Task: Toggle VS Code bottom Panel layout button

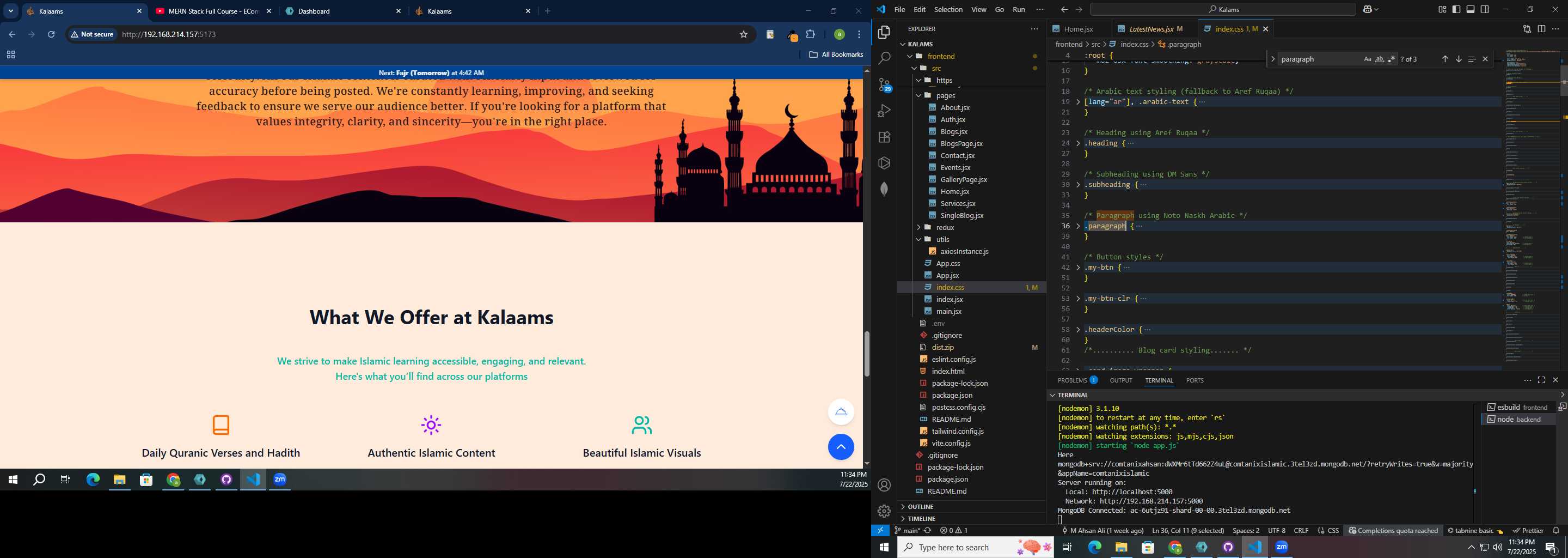Action: point(1471,9)
